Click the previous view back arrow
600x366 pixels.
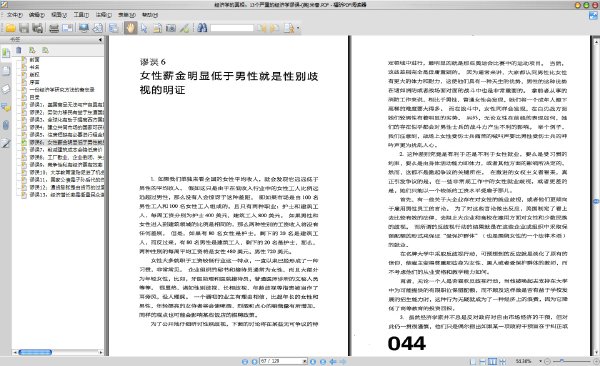pyautogui.click(x=333, y=361)
